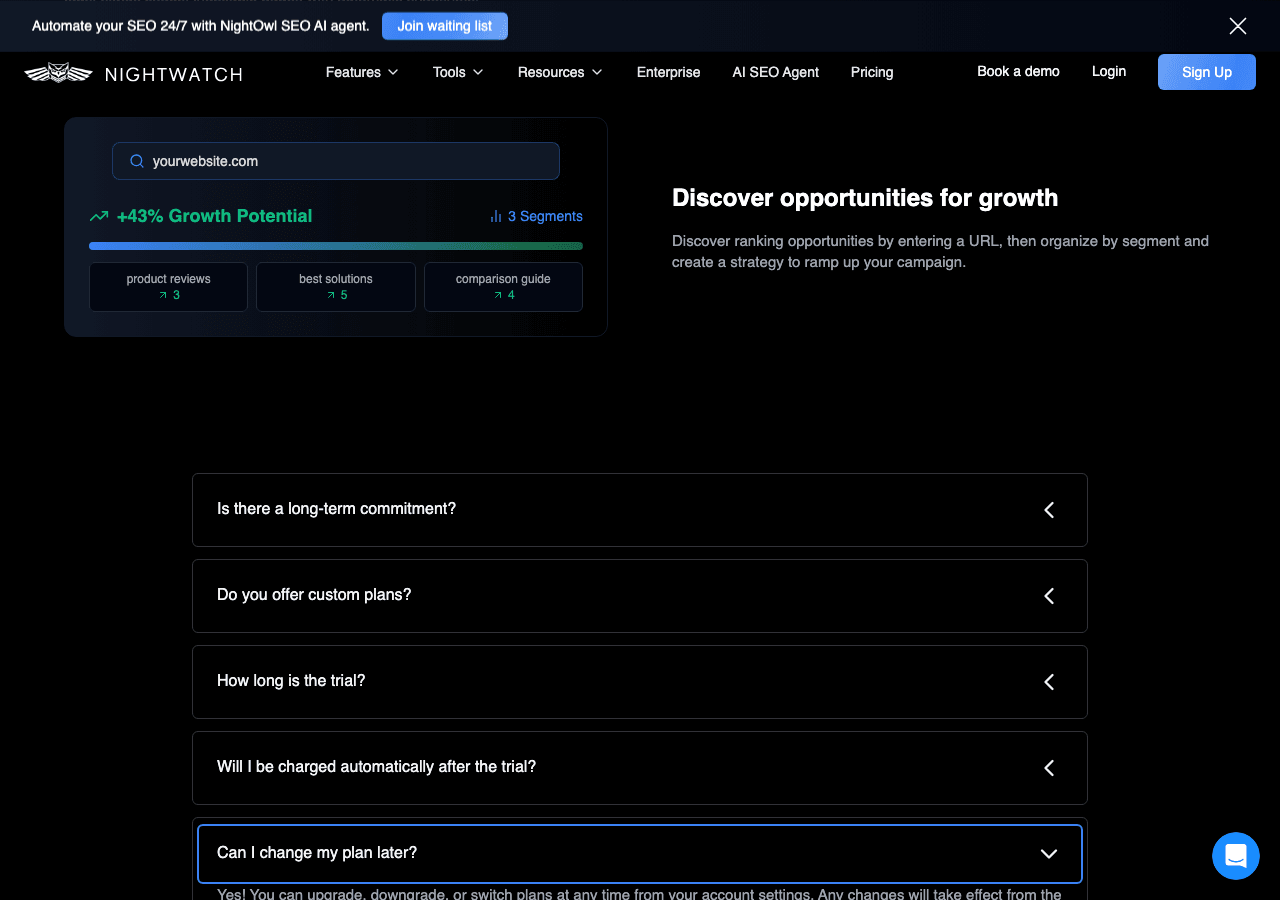The image size is (1280, 900).
Task: Click 'Will I be charged automatically after the trial?' text
Action: [376, 767]
